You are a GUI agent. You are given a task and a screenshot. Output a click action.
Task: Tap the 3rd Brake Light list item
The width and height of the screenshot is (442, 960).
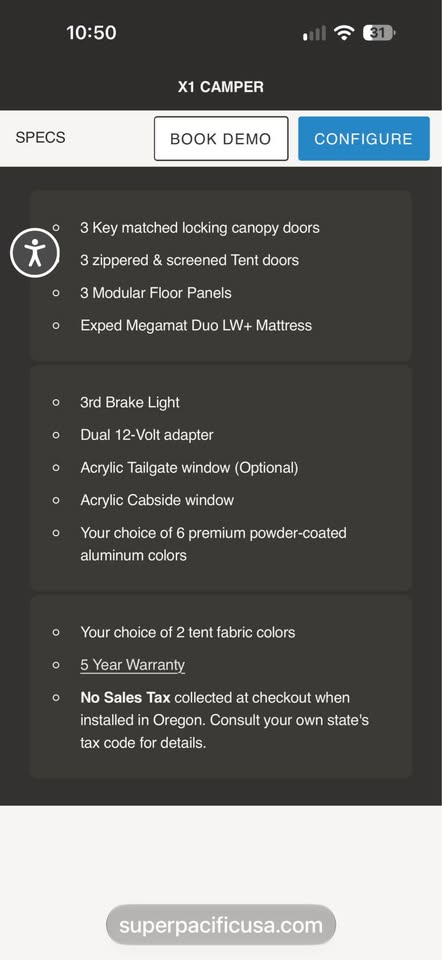click(130, 402)
